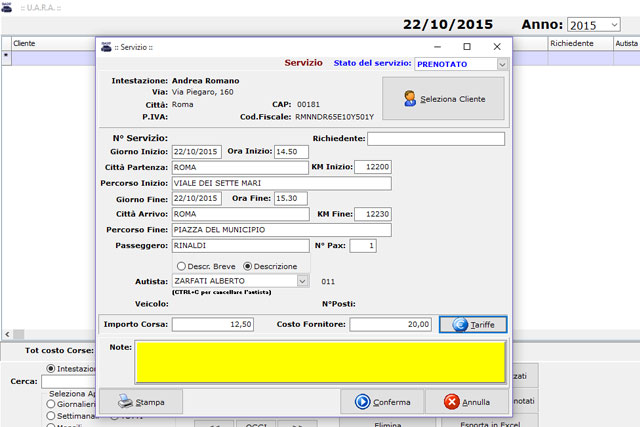Click the Costo Fornitore field 20,00
Viewport: 640px width, 427px height.
pyautogui.click(x=391, y=324)
